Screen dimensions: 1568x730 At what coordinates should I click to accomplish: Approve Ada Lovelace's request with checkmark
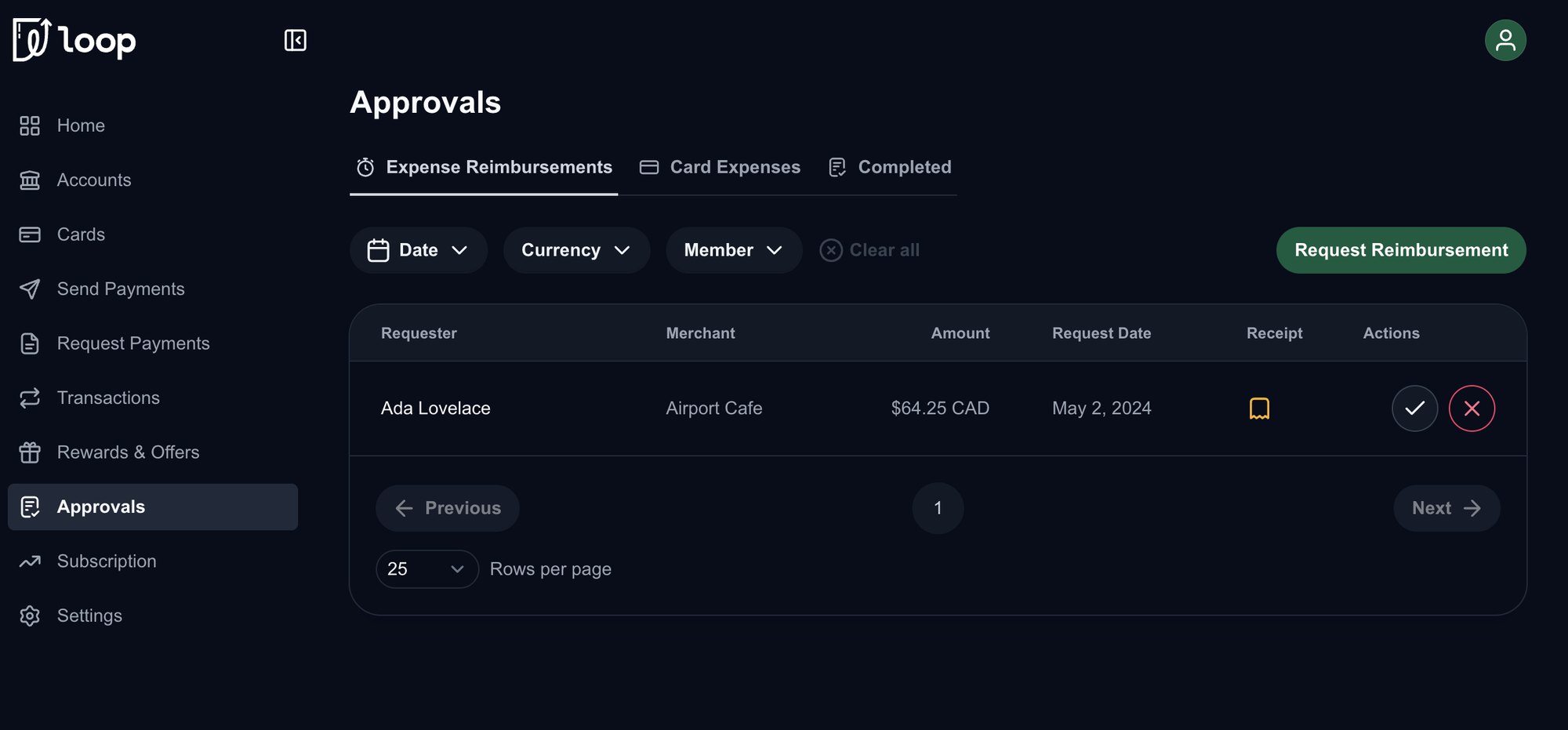pos(1414,409)
